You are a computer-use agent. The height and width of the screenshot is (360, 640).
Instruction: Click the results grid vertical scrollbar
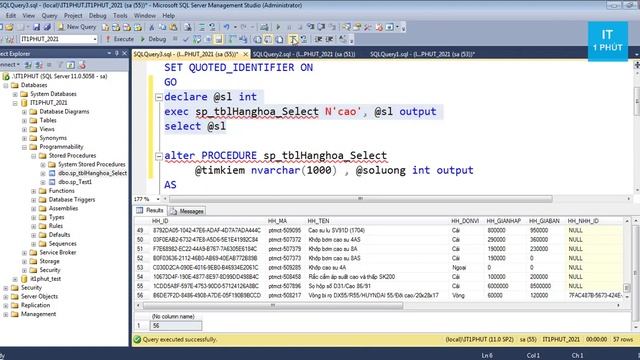[x=627, y=288]
